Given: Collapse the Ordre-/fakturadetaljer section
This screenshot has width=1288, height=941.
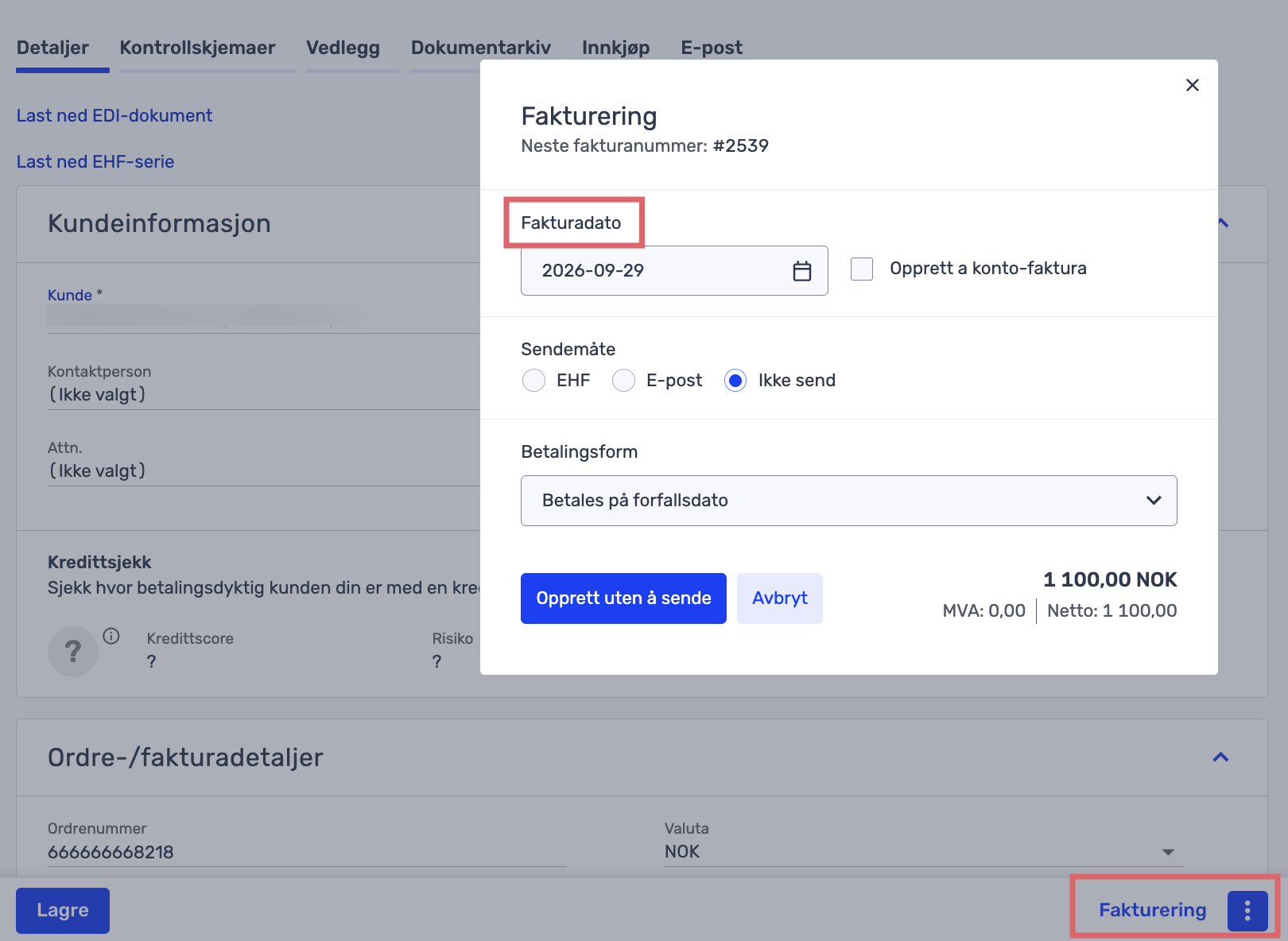Looking at the screenshot, I should (1220, 757).
